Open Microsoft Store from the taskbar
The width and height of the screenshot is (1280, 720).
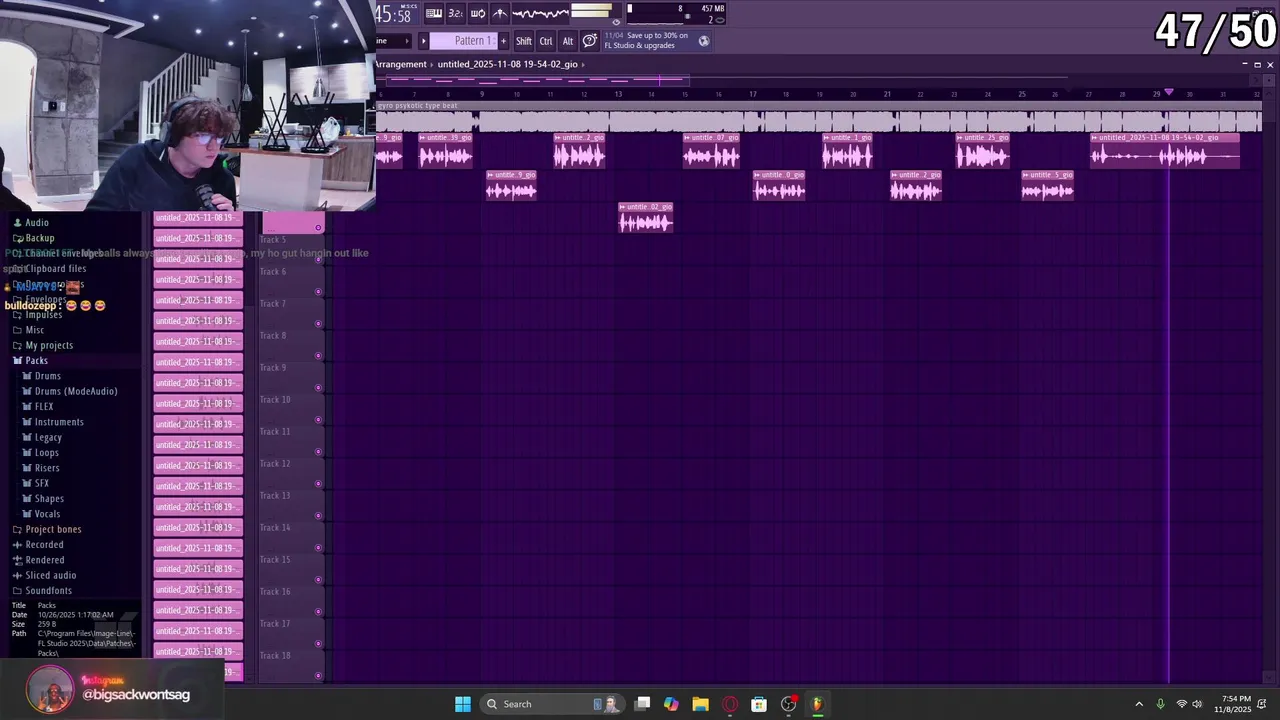click(x=759, y=704)
